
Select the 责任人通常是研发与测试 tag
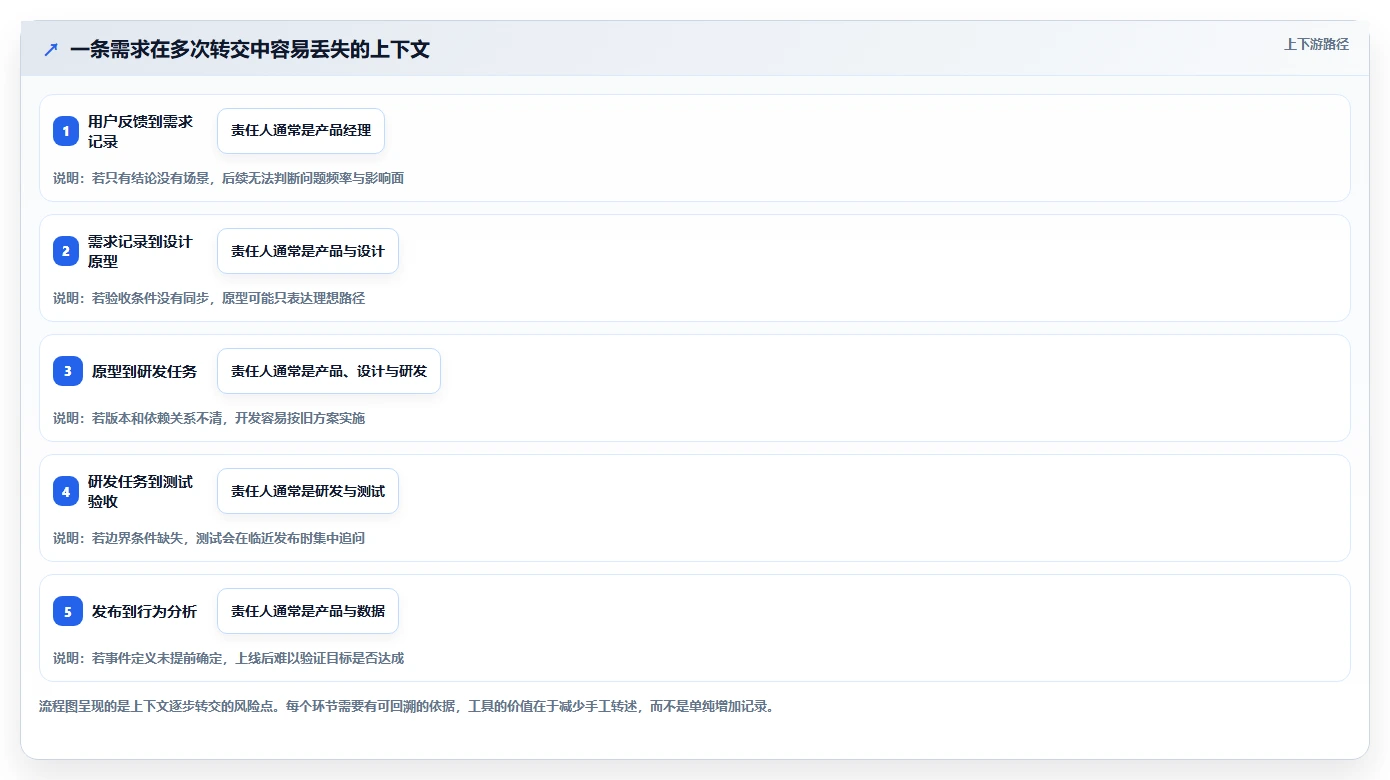click(308, 491)
